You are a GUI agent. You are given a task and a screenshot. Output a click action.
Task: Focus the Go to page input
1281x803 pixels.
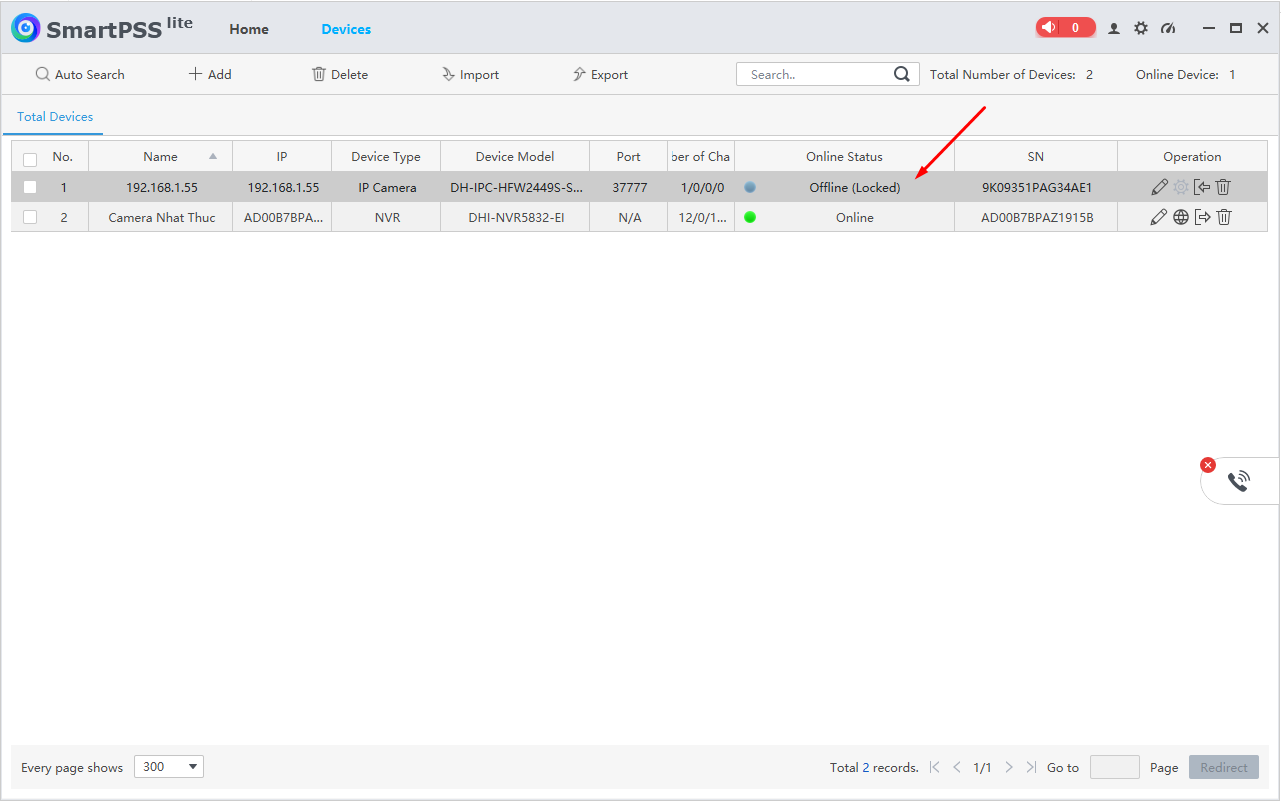1115,767
